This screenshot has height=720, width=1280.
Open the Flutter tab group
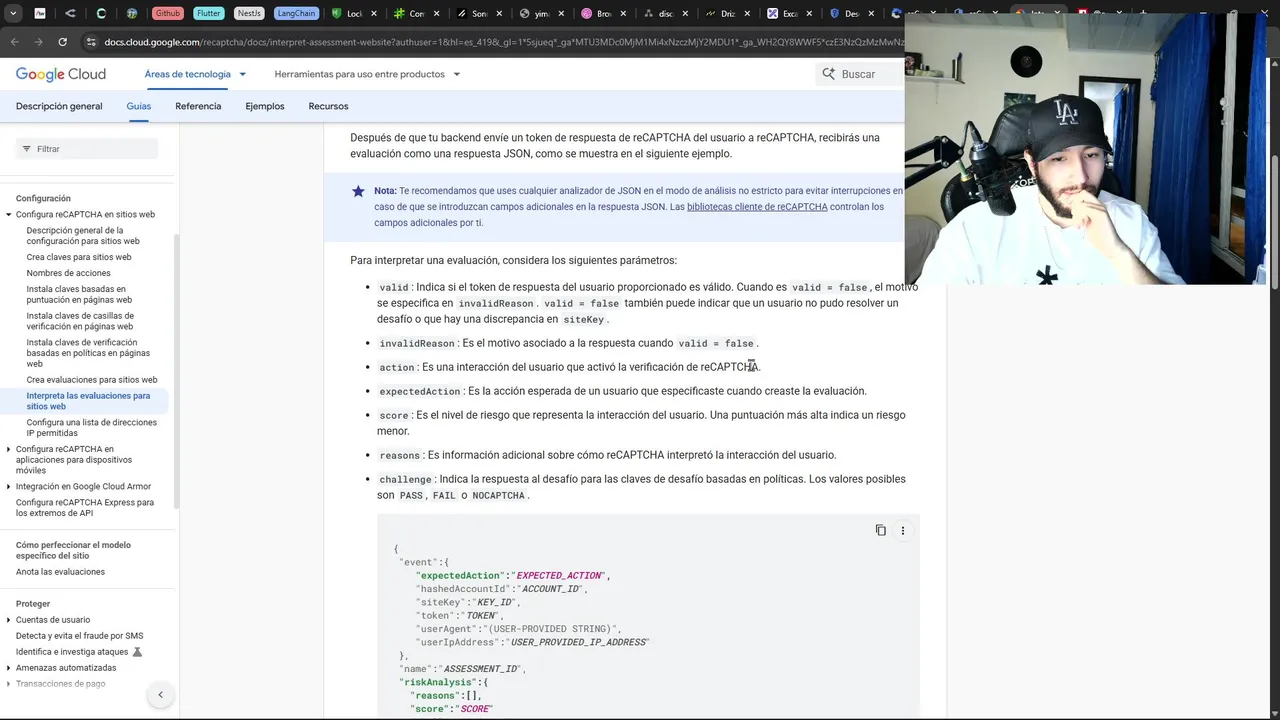[209, 14]
